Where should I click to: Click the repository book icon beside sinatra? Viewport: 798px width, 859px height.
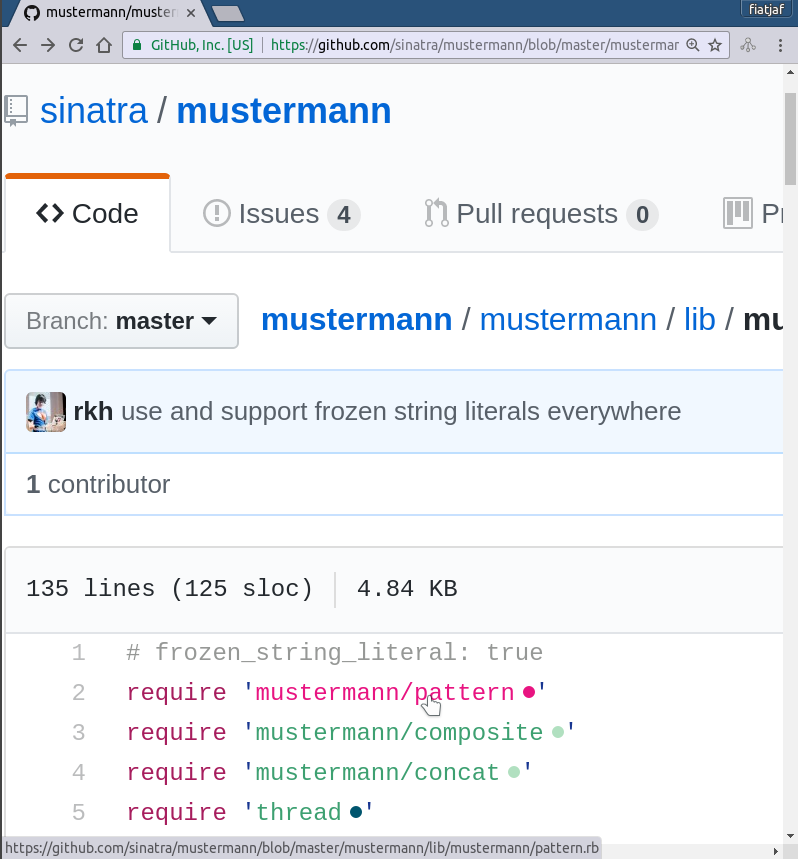tap(16, 111)
